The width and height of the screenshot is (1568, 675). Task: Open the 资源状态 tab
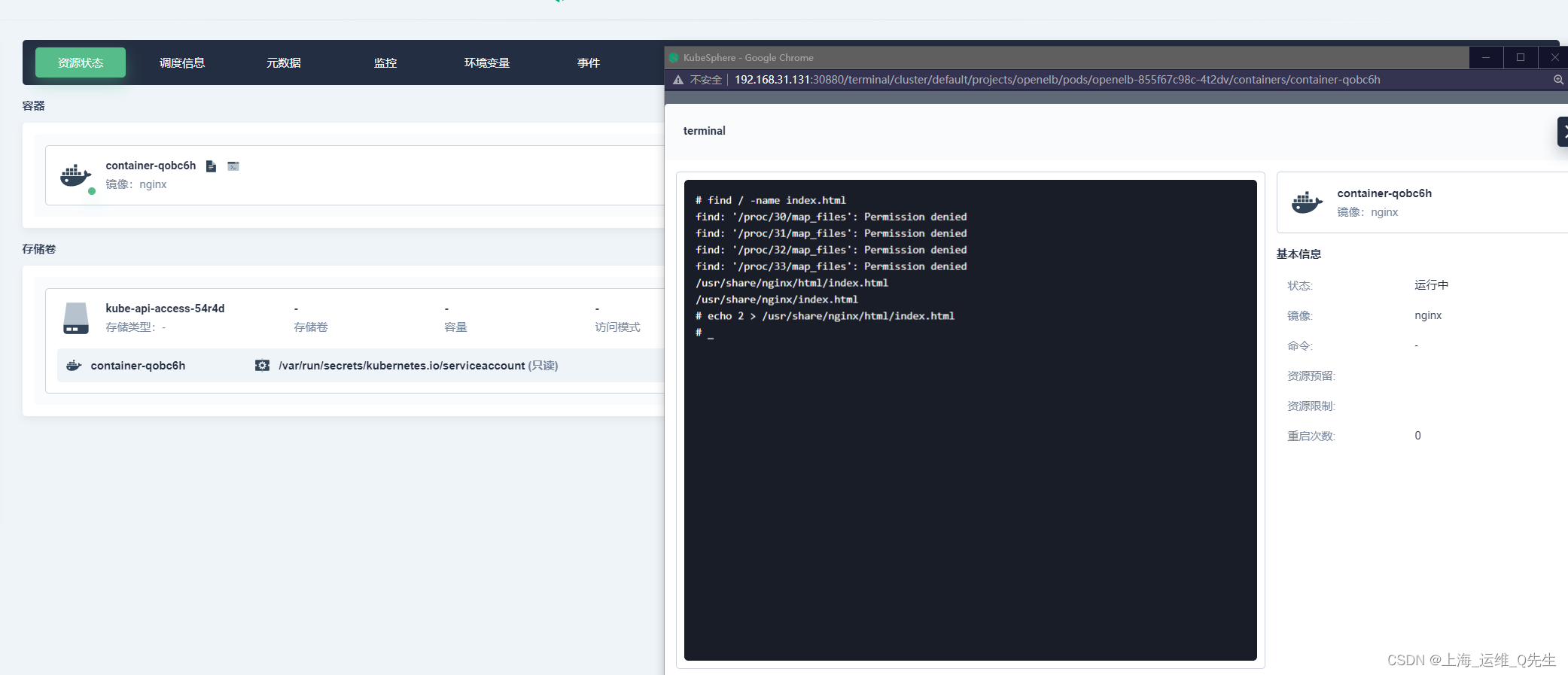coord(81,62)
